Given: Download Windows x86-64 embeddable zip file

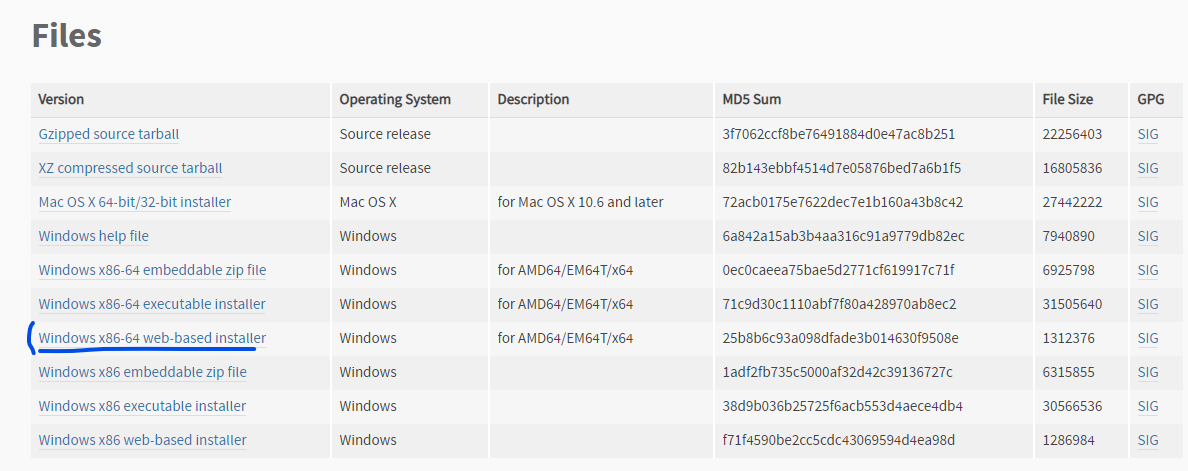Looking at the screenshot, I should click(x=152, y=270).
